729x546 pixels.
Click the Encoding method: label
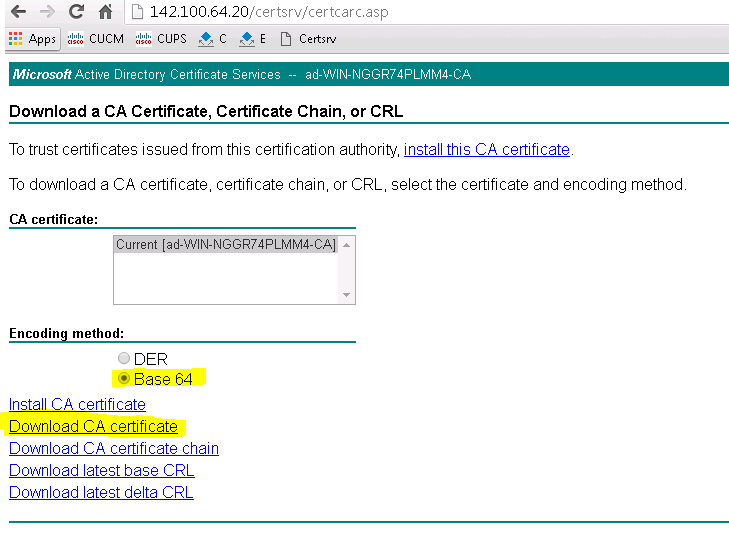coord(66,333)
